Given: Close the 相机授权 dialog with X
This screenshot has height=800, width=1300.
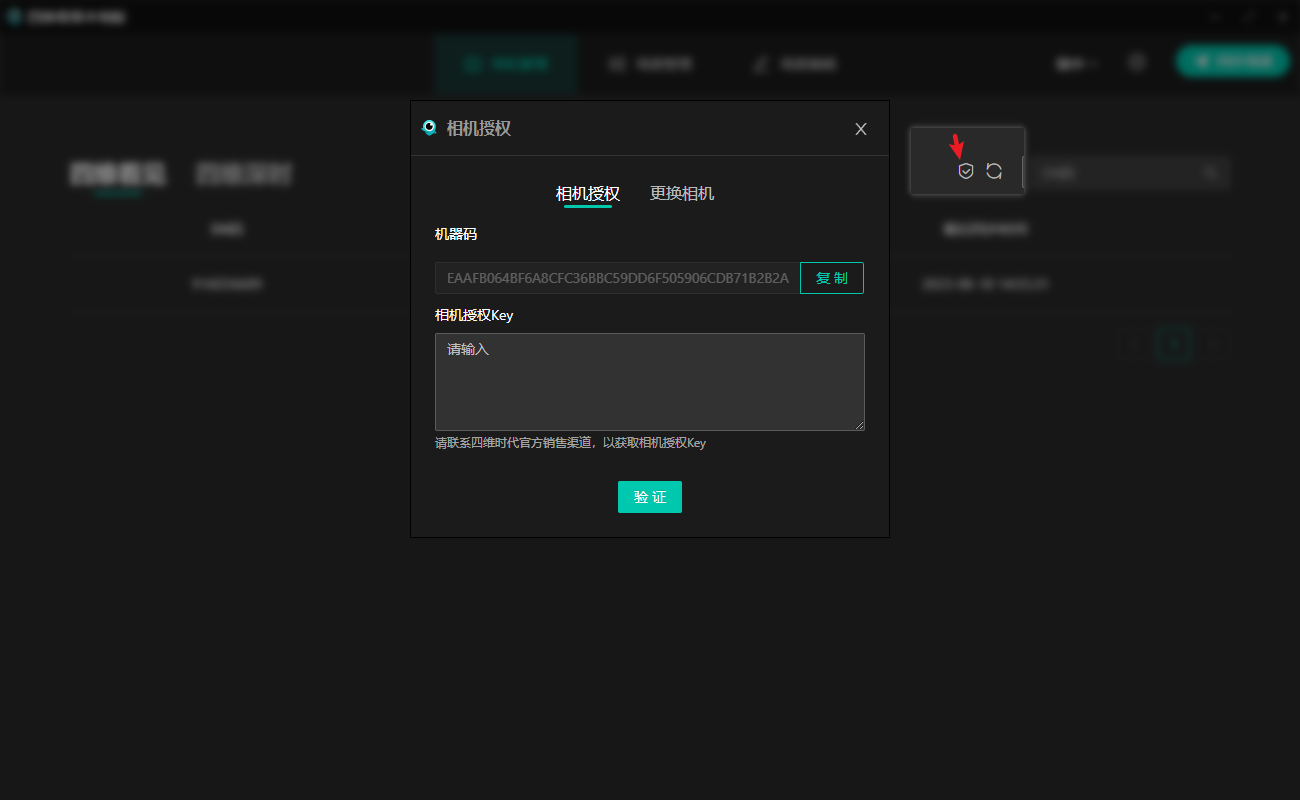Looking at the screenshot, I should click(861, 129).
